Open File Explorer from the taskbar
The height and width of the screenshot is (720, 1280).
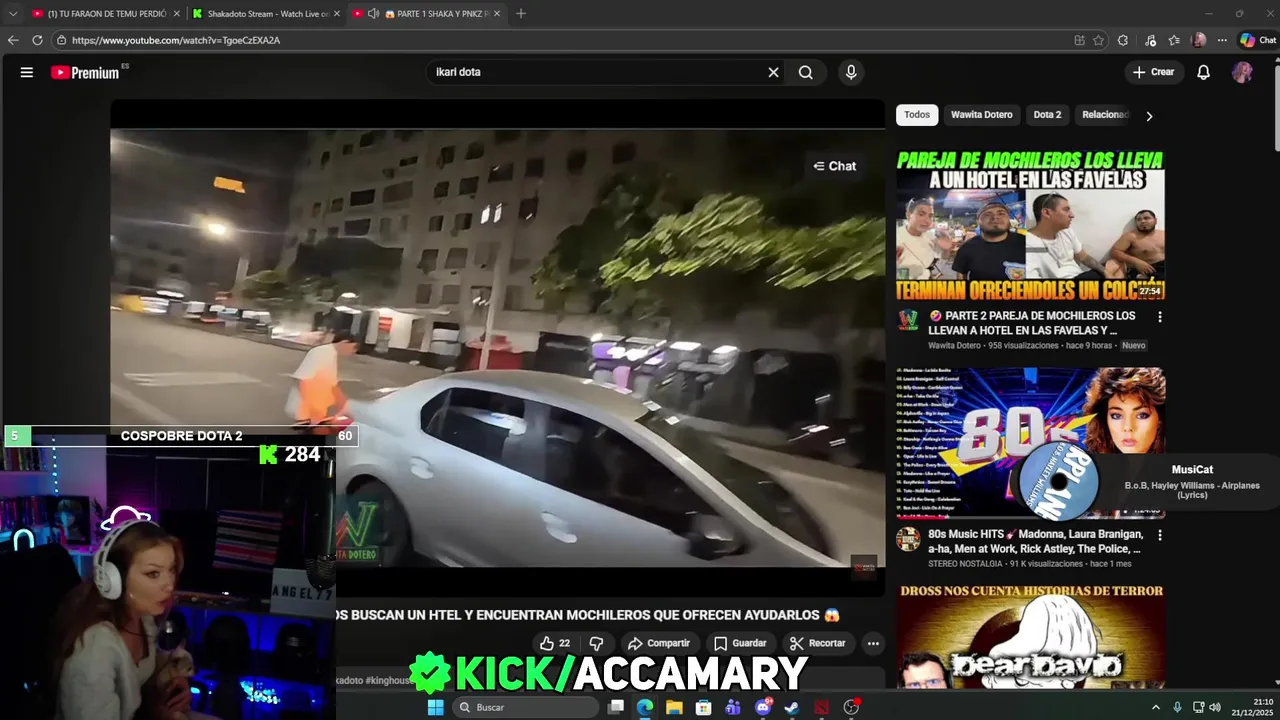point(674,707)
